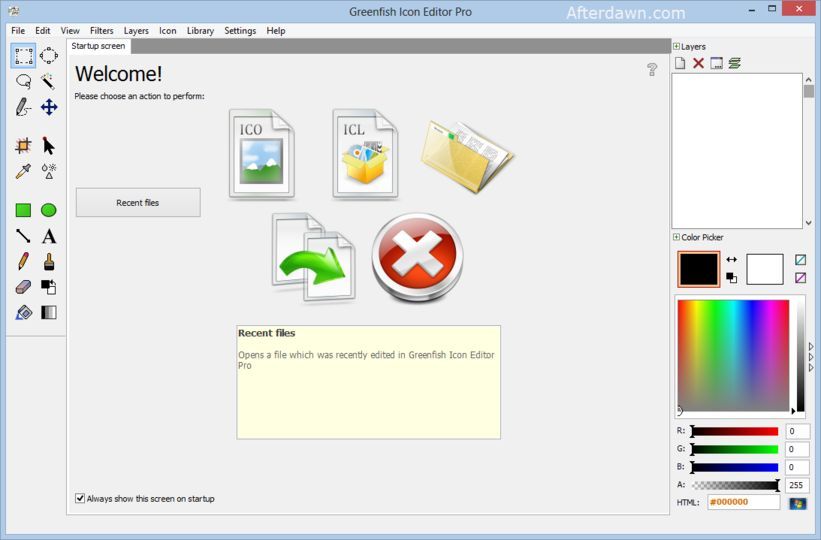Collapse the Color Picker panel
Image resolution: width=821 pixels, height=540 pixels.
click(x=676, y=237)
